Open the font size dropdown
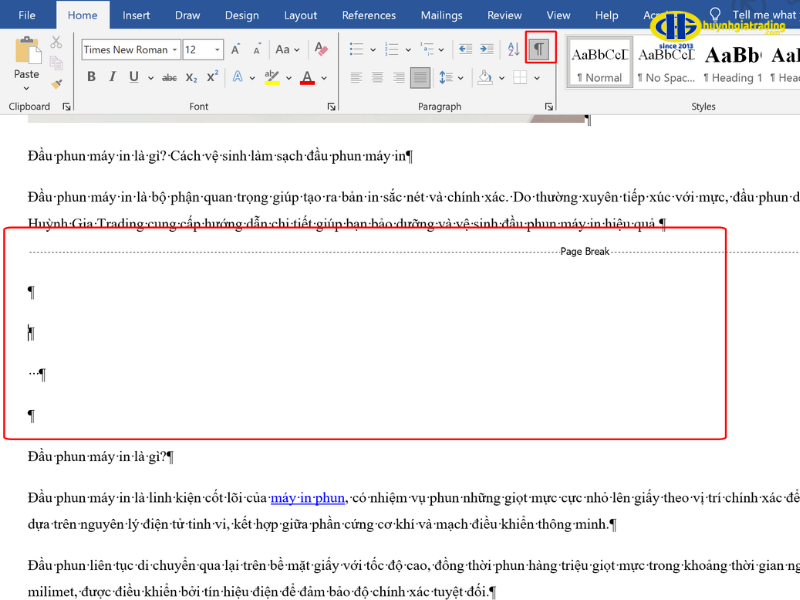The width and height of the screenshot is (800, 600). (x=216, y=49)
